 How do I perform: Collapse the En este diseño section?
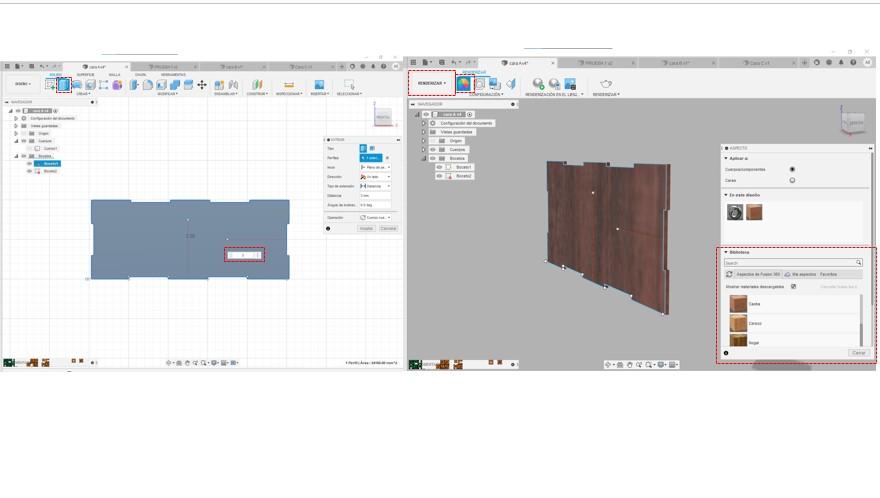[x=726, y=195]
